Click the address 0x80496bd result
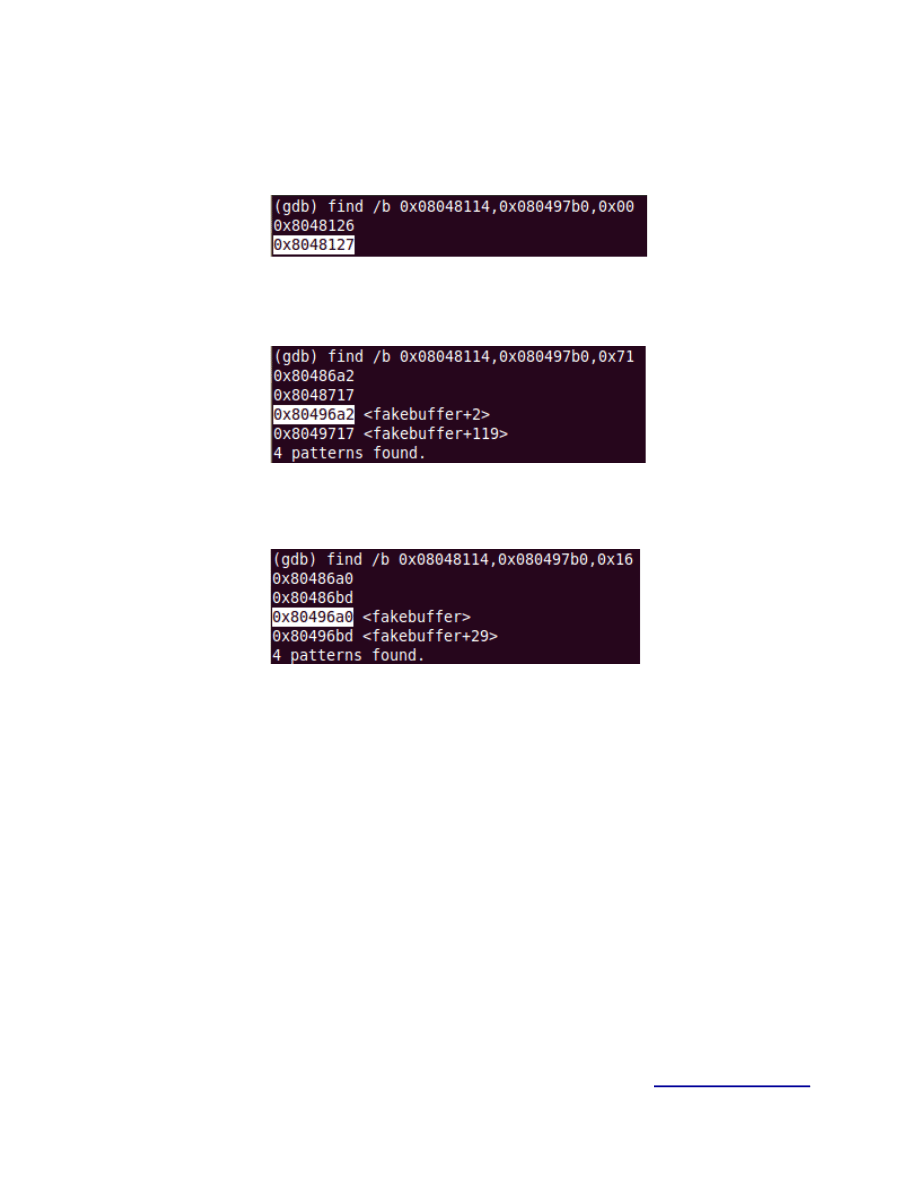 313,636
